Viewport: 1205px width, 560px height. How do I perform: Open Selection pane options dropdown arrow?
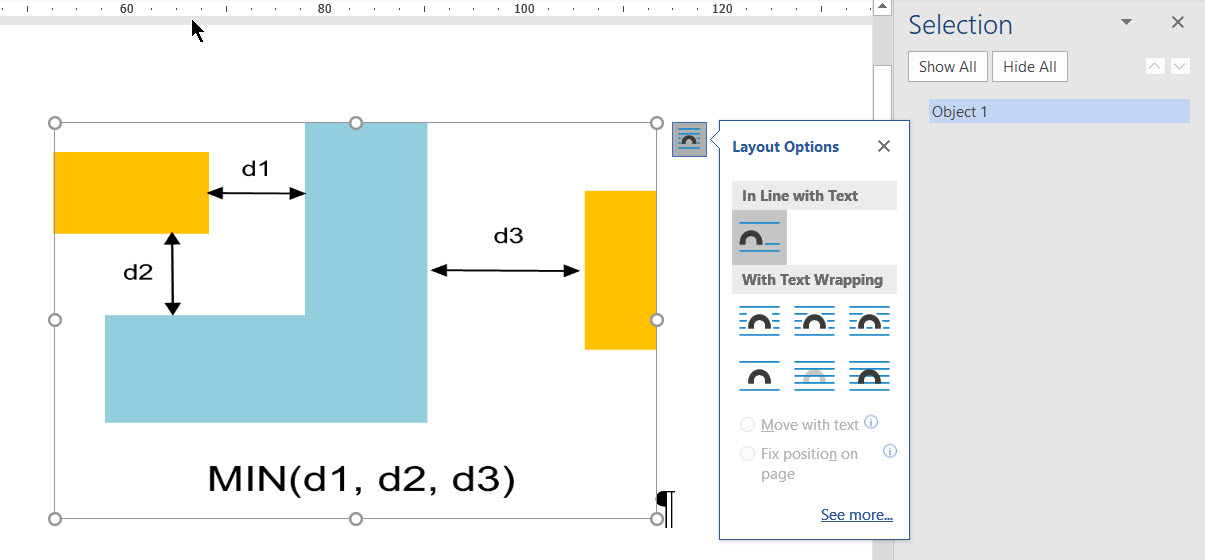[1126, 22]
